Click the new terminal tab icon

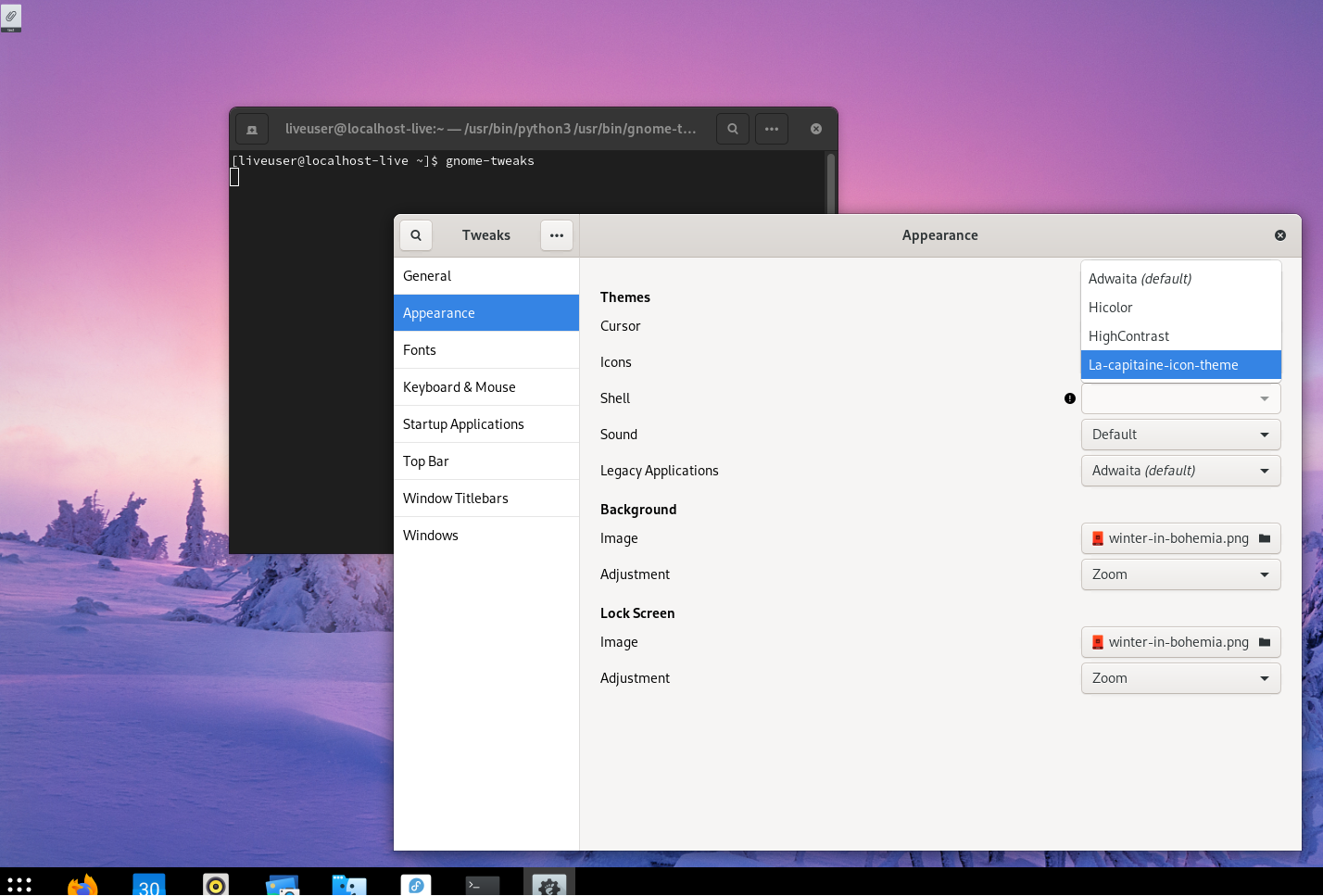coord(252,129)
